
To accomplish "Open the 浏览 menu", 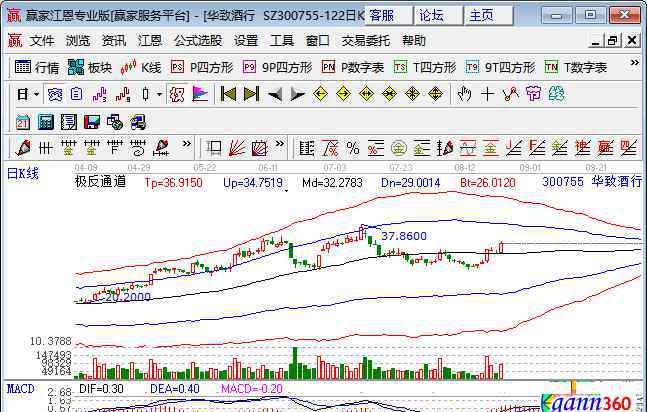I will coord(78,40).
